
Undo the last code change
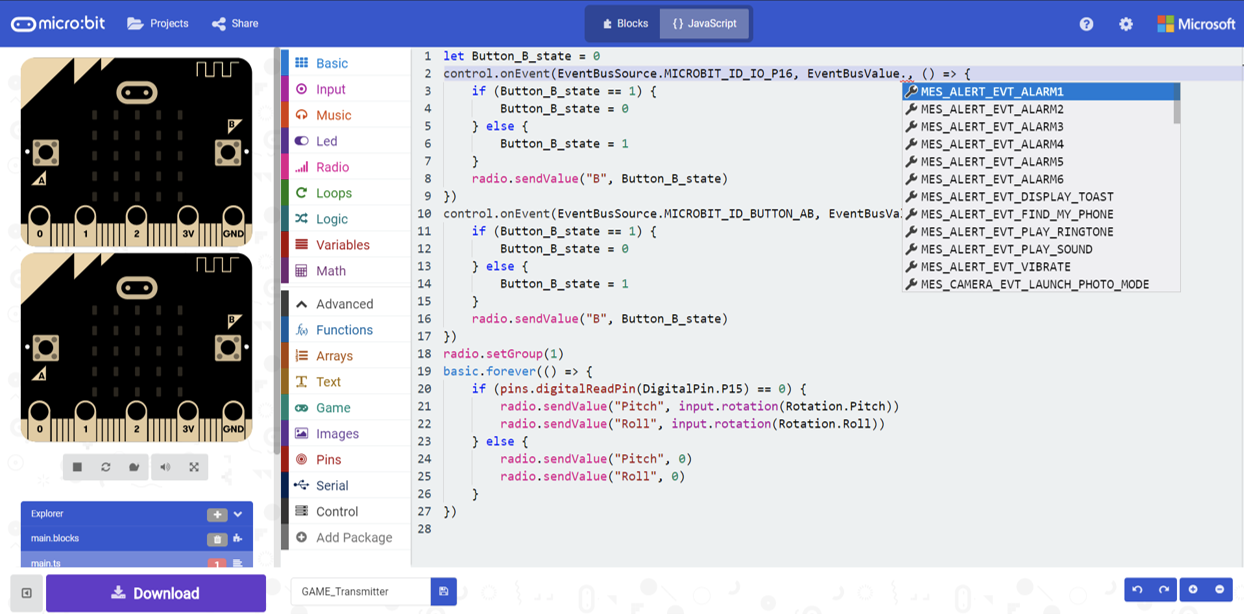[1137, 590]
